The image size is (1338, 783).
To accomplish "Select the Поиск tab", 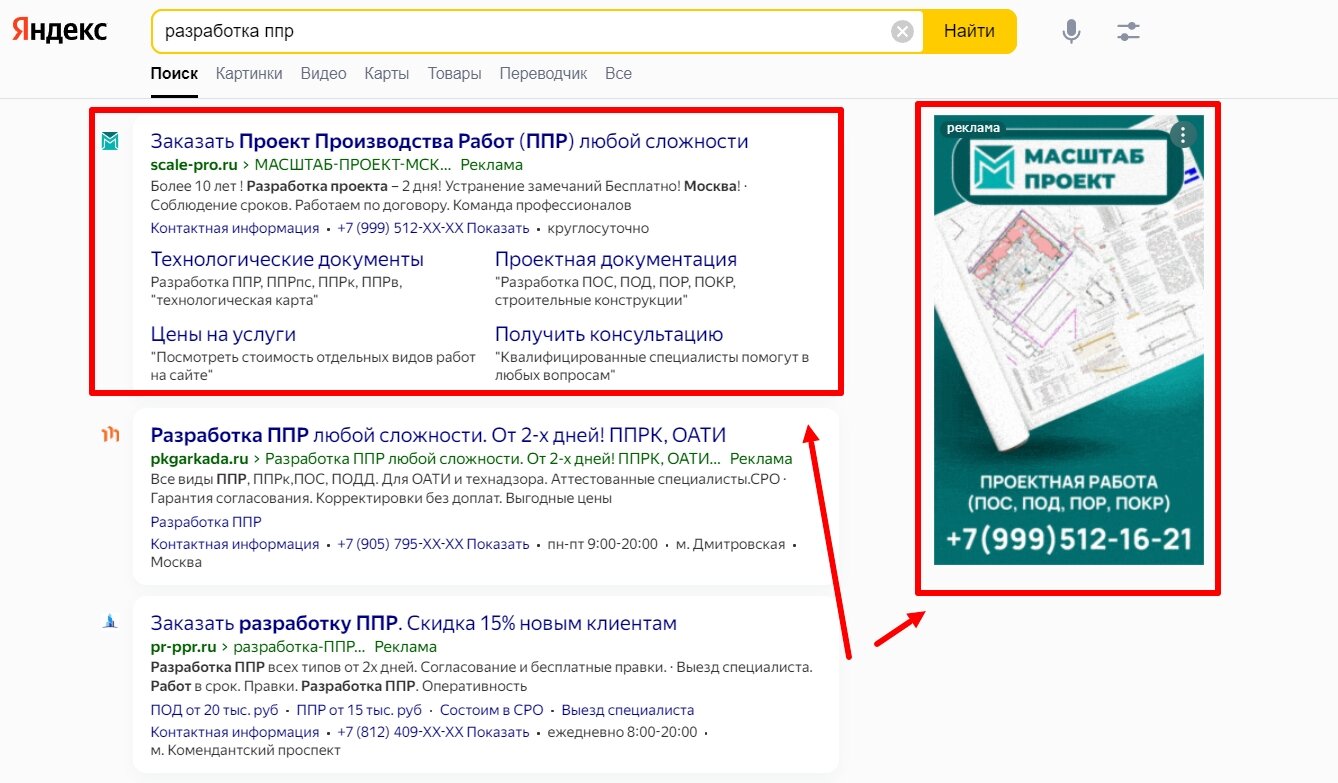I will [174, 73].
